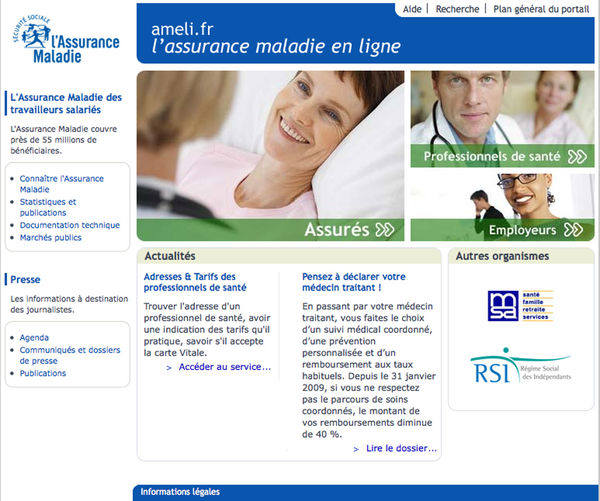Click the arrows icon beside Assurés
Viewport: 600px width, 501px height.
(x=384, y=230)
